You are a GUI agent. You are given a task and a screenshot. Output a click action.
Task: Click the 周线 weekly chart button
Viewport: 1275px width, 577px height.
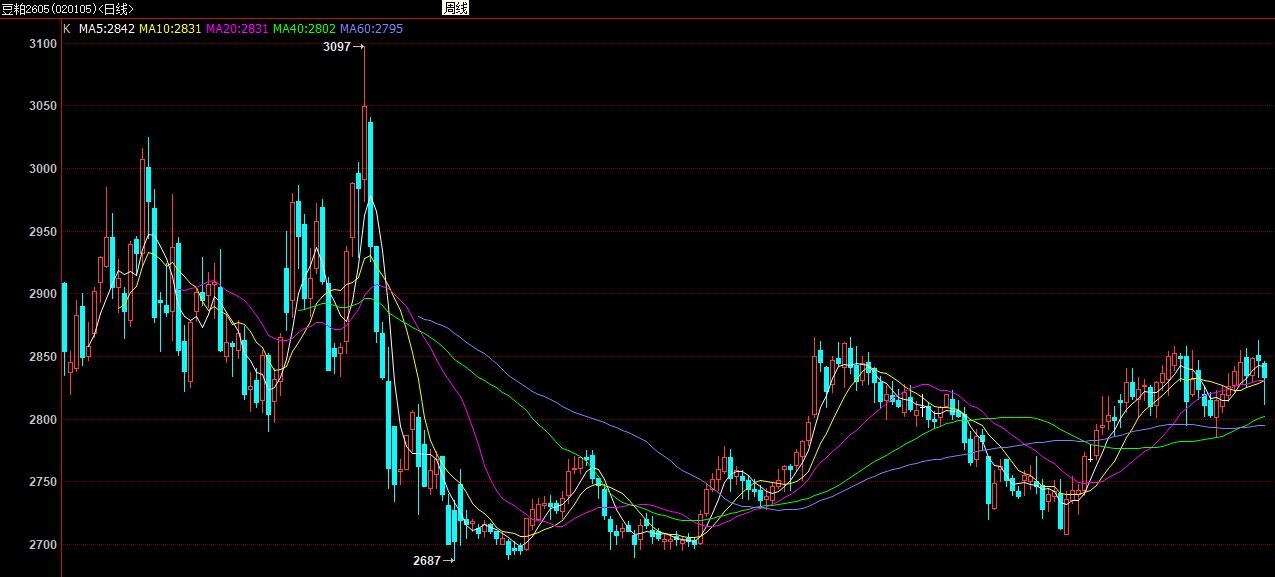click(x=455, y=8)
